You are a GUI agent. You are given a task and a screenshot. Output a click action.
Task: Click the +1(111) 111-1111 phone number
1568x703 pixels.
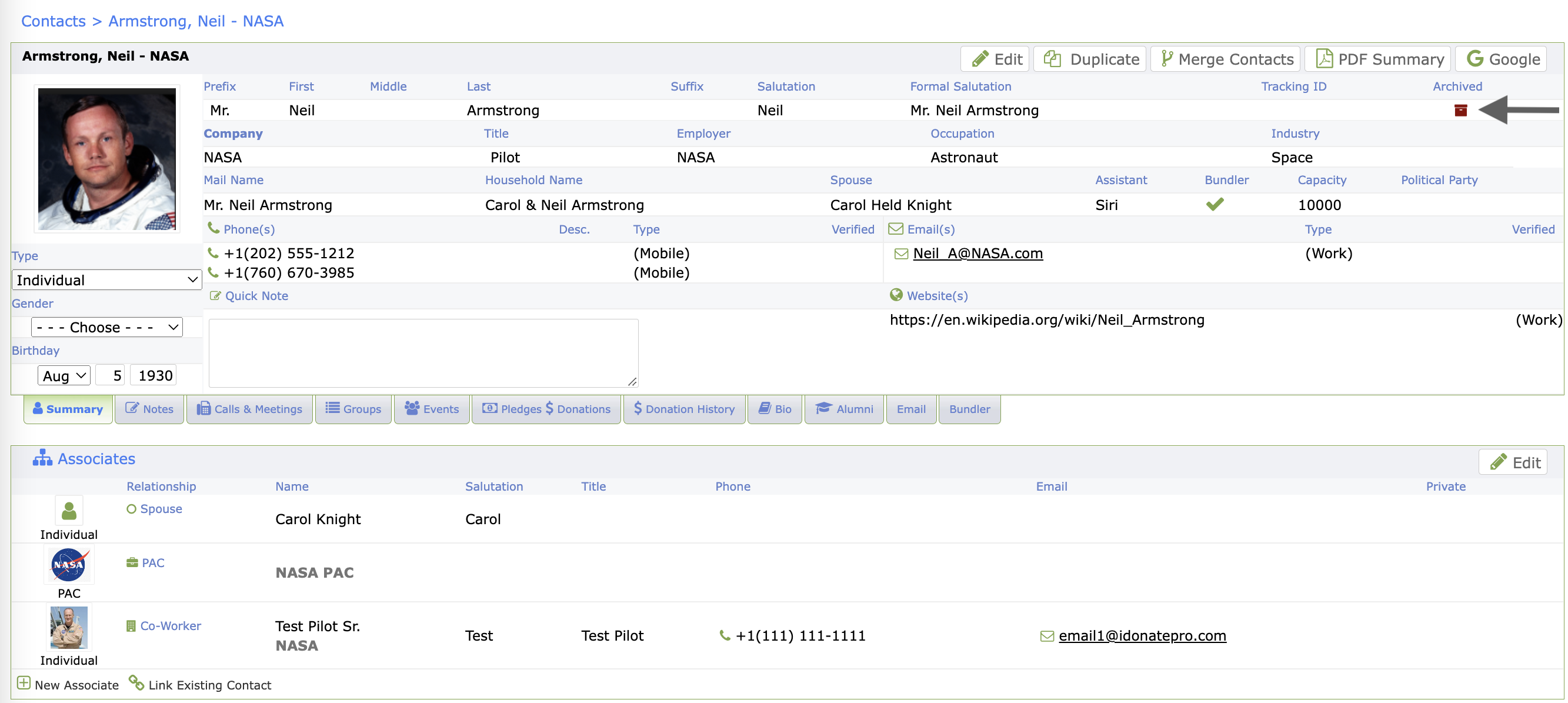800,635
